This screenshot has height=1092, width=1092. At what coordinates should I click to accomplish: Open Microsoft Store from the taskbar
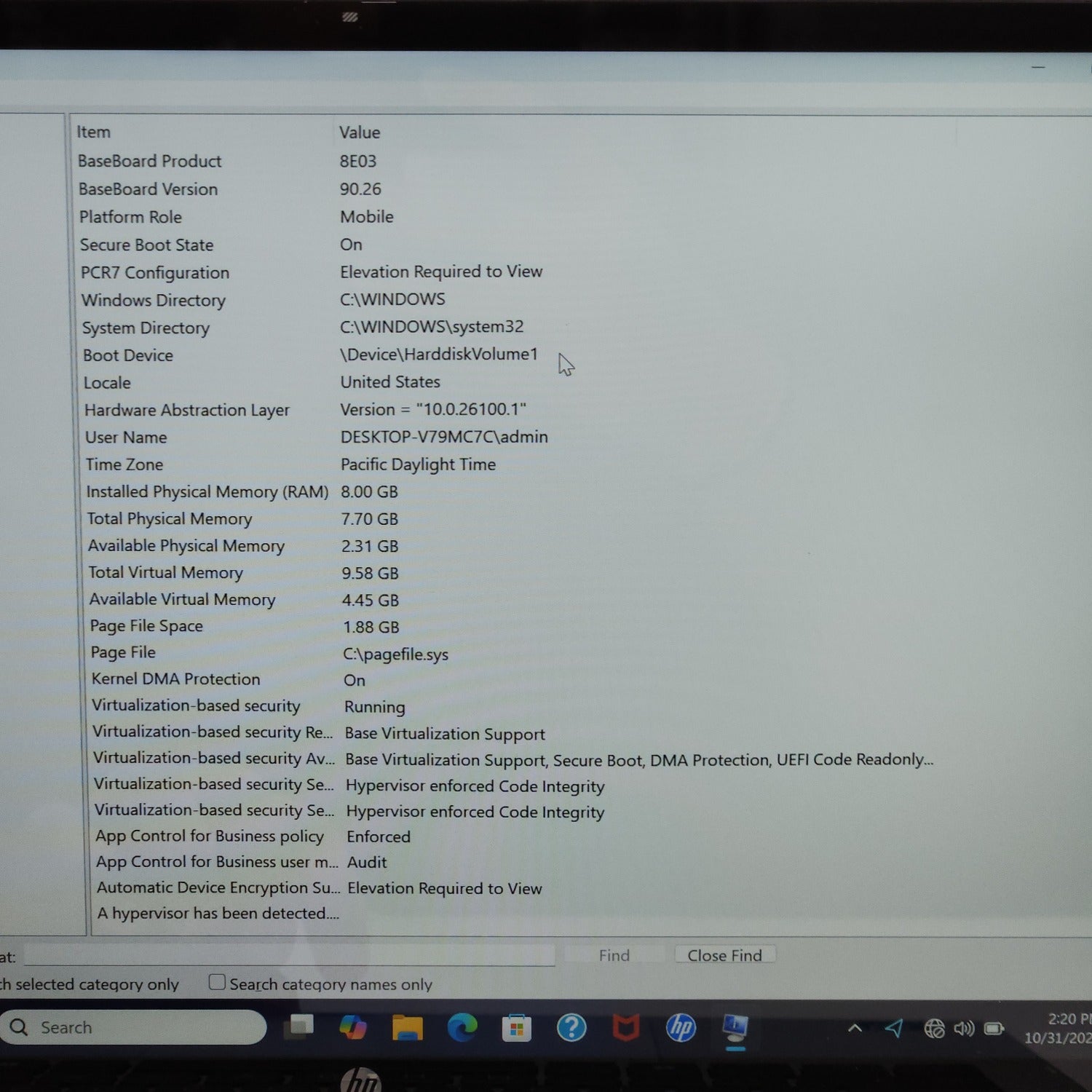click(x=516, y=1028)
